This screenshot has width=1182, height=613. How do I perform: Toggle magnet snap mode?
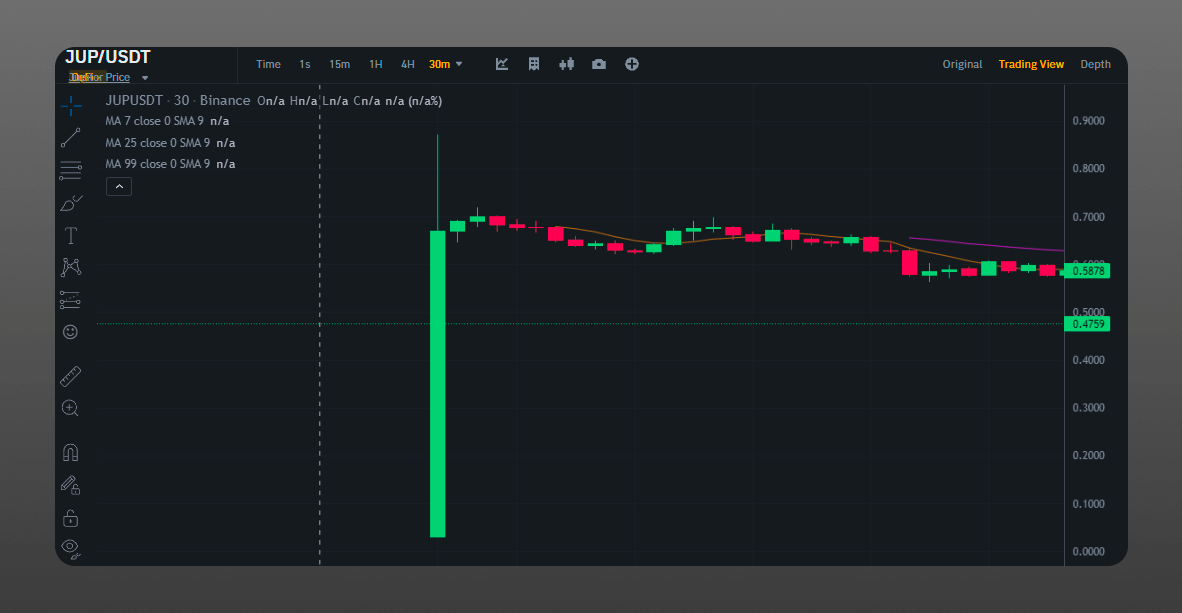[71, 453]
